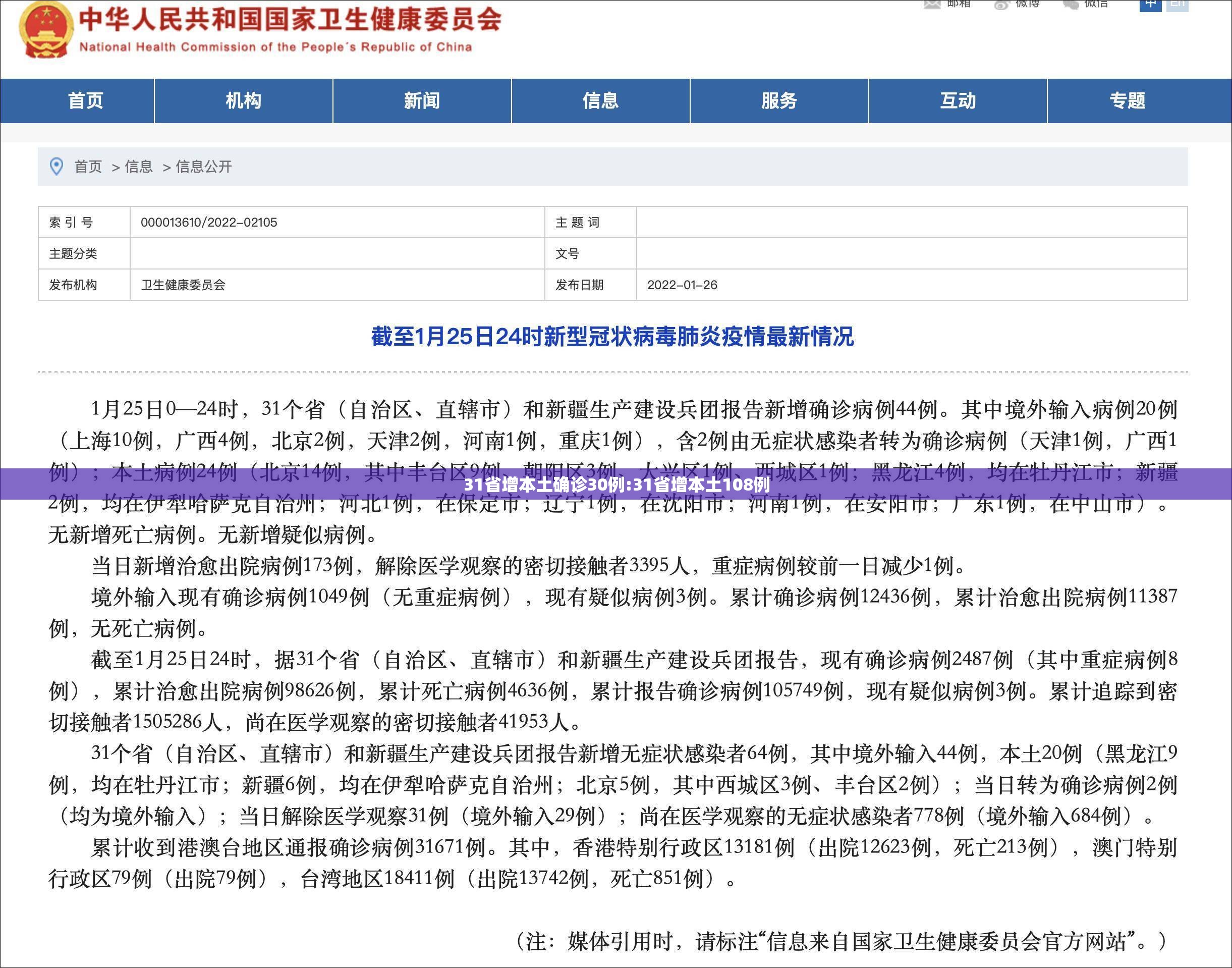Open the 微信 WeChat icon
The height and width of the screenshot is (968, 1232).
(1070, 4)
